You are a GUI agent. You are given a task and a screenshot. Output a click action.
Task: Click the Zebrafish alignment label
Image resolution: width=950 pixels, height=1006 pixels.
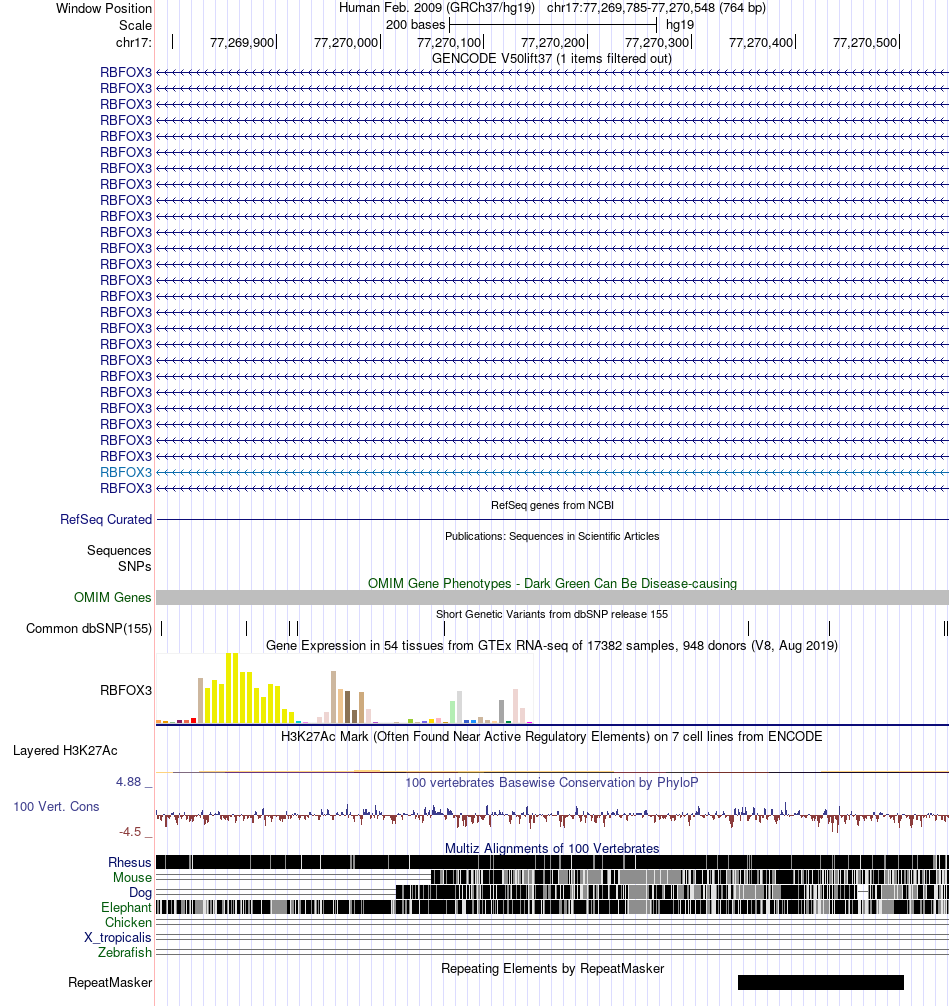(x=124, y=953)
